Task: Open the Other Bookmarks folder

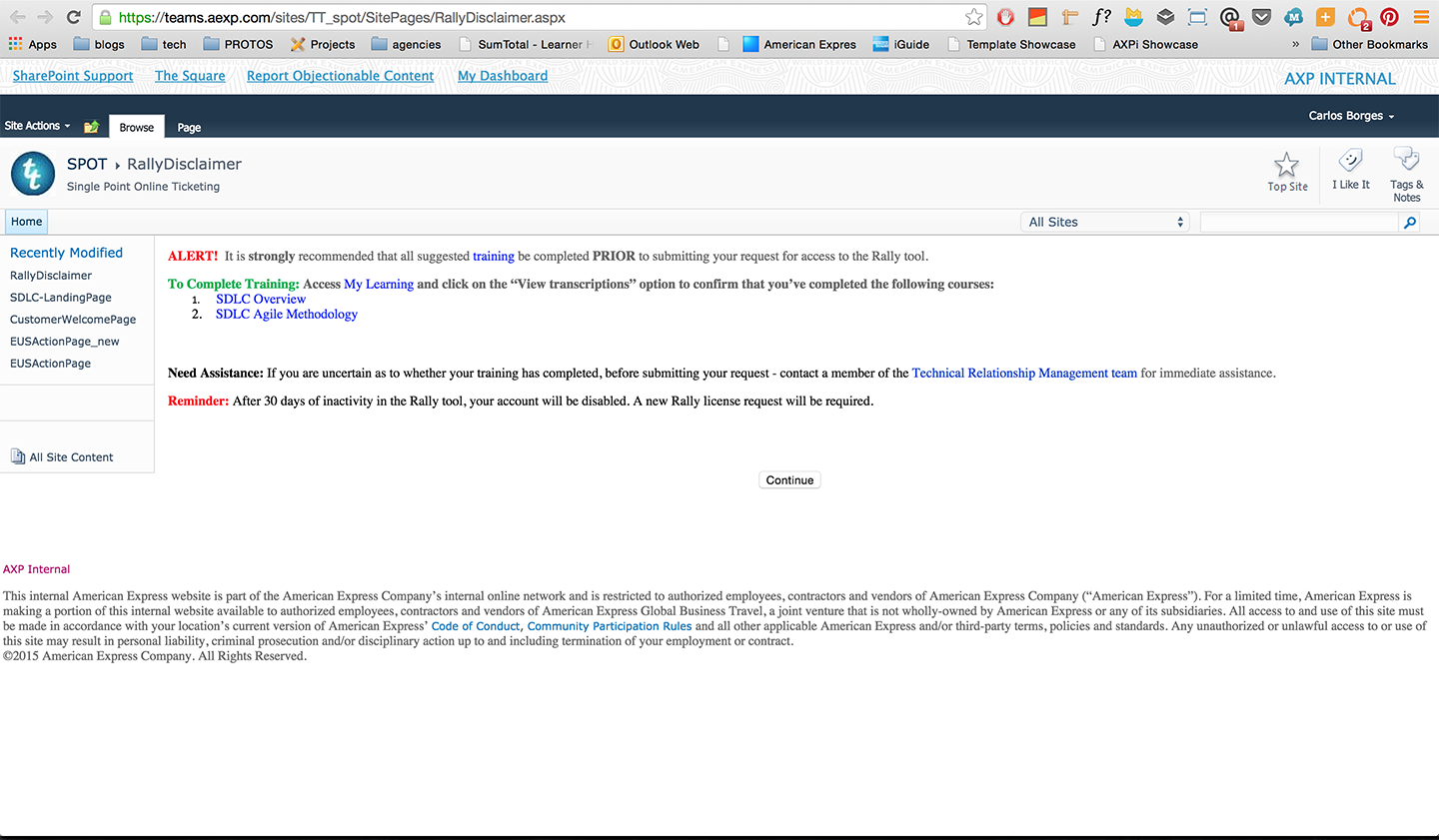Action: pos(1369,44)
